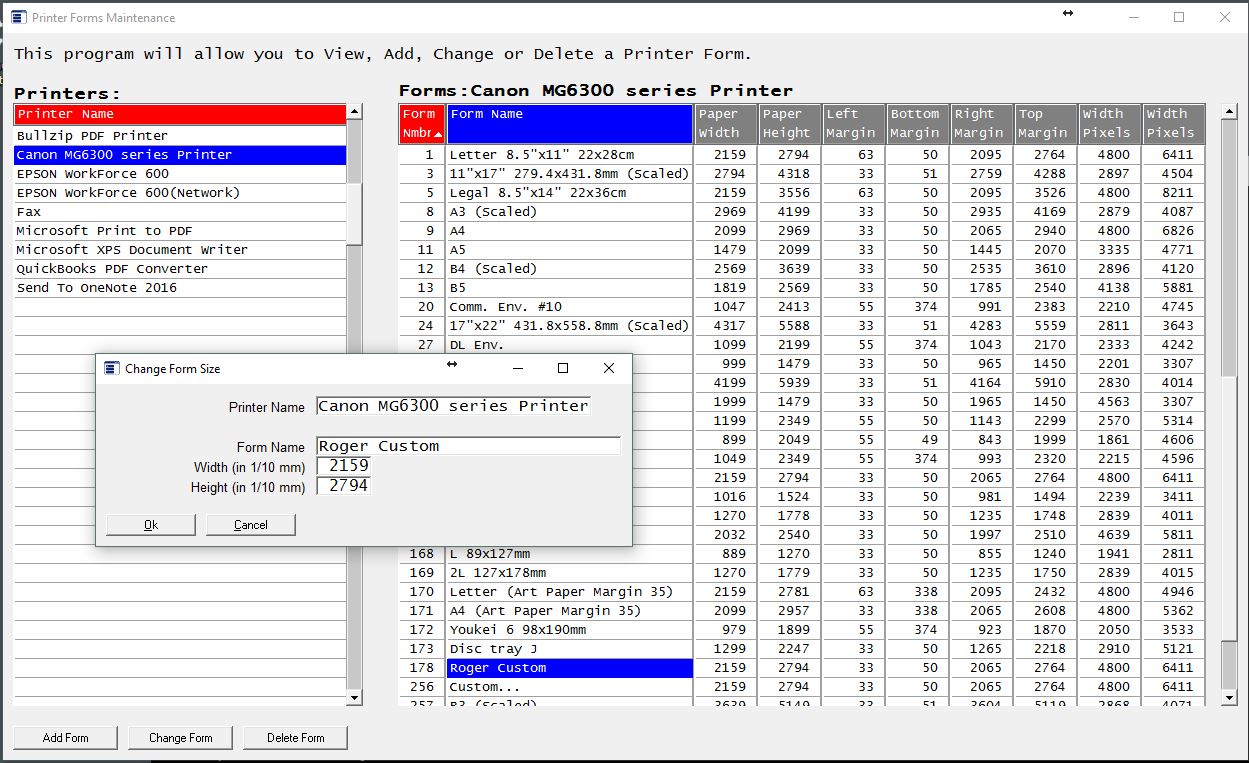Select Custom... form row

click(570, 687)
